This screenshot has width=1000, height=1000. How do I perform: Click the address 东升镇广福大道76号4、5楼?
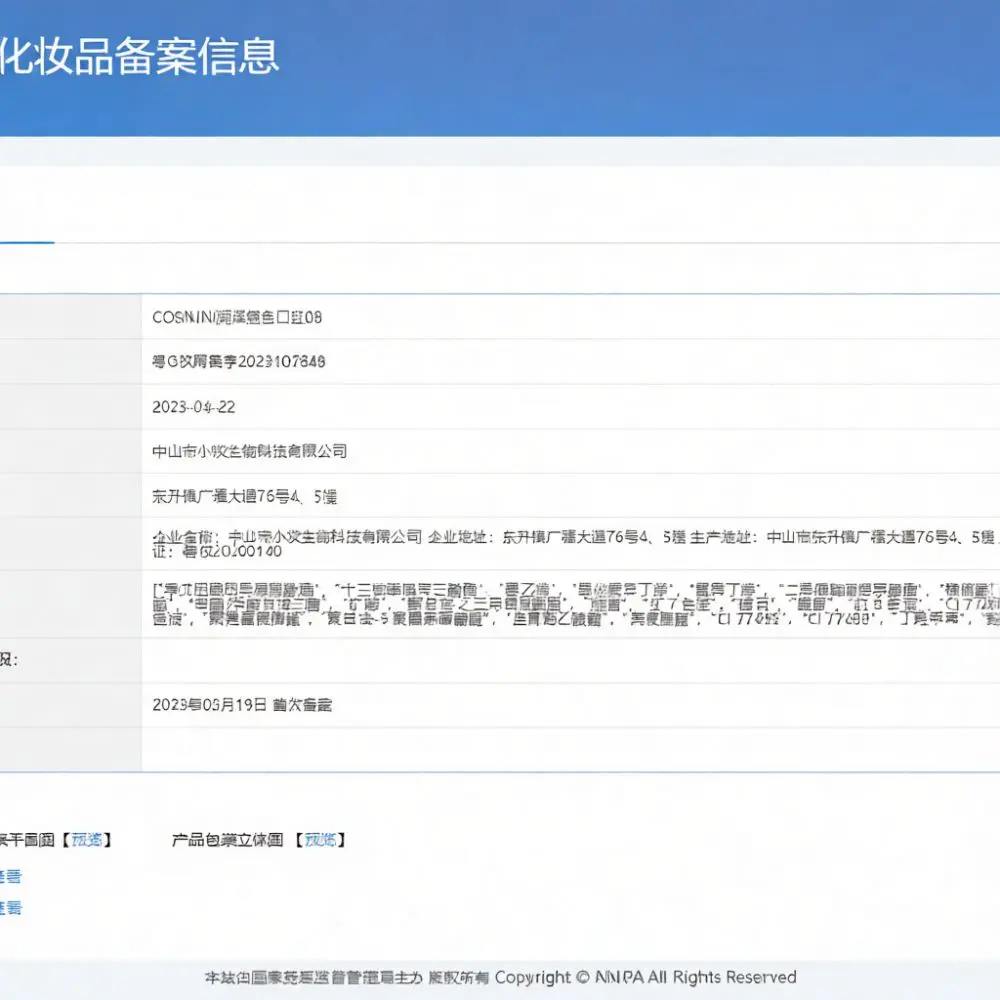click(x=244, y=496)
